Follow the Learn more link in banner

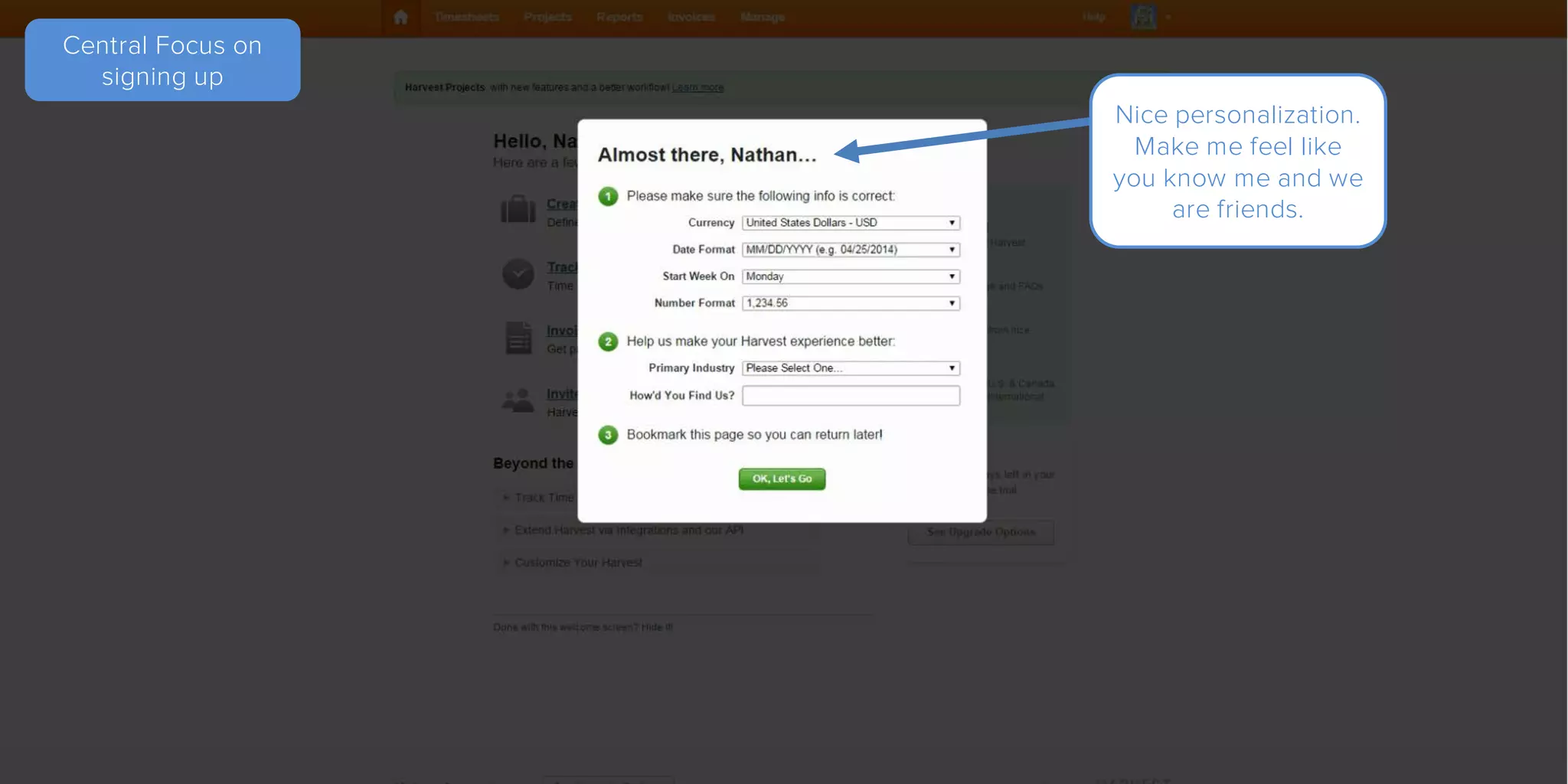click(x=697, y=87)
